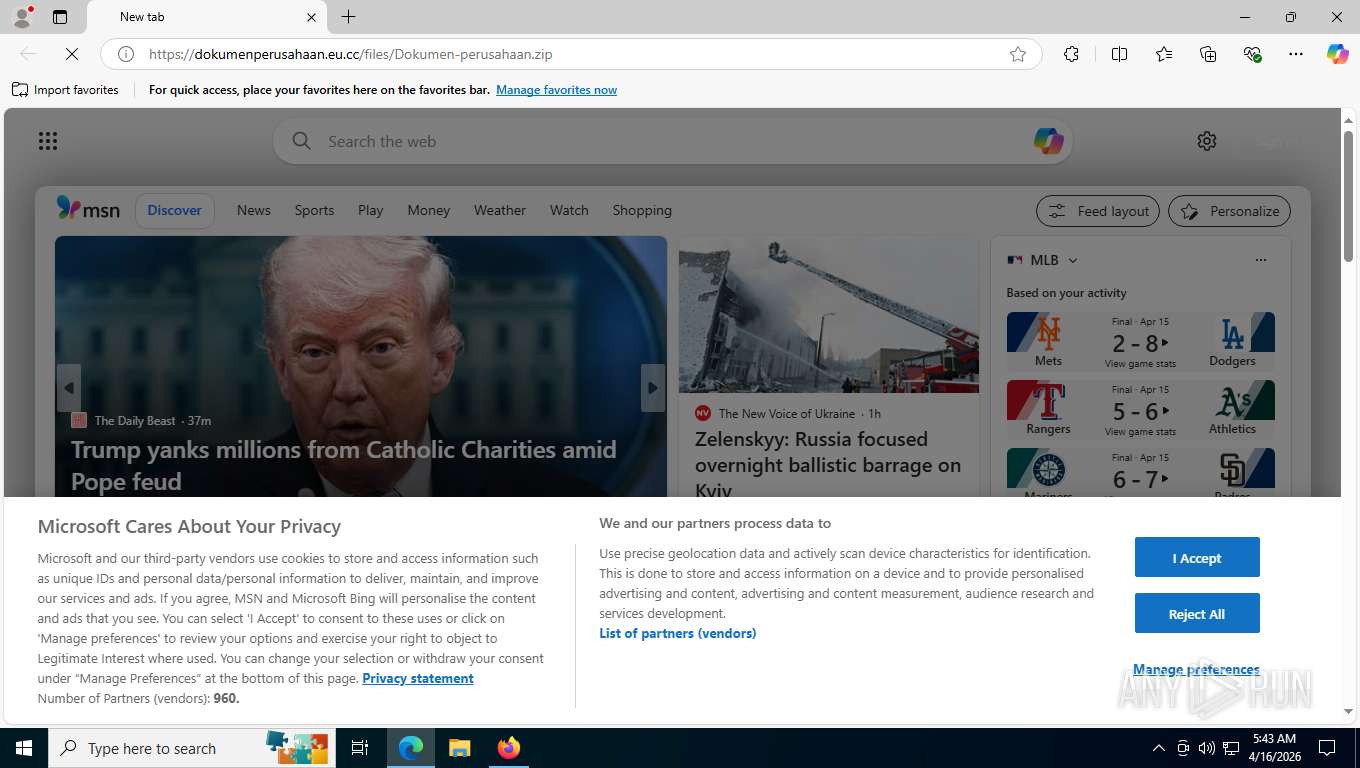Screen dimensions: 1360x768
Task: Open Edge Settings and more menu
Action: [x=1296, y=54]
